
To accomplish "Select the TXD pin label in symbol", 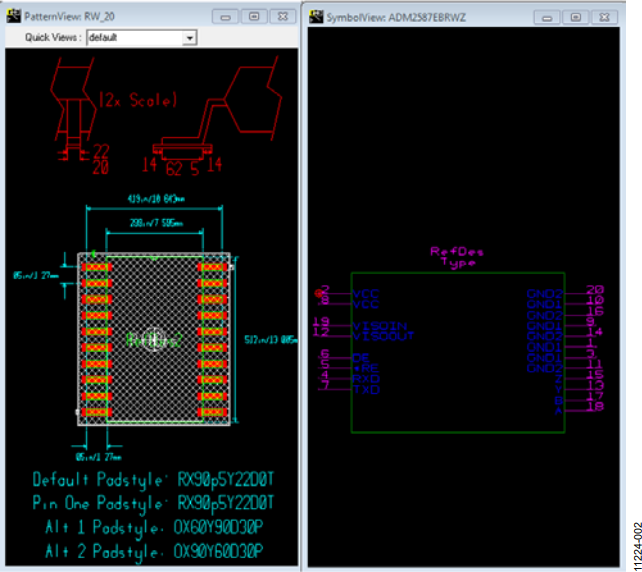I will click(x=366, y=389).
